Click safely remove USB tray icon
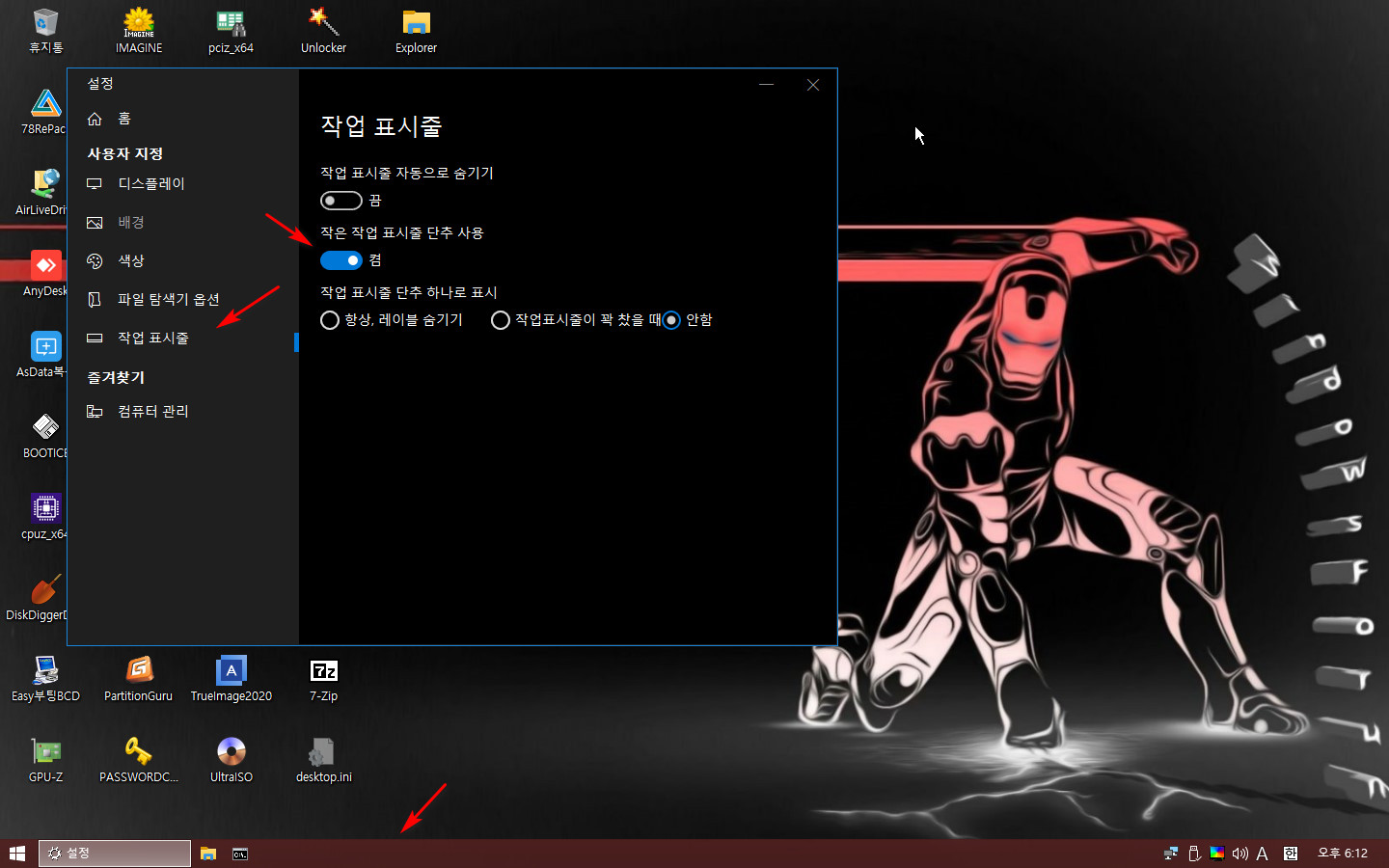 click(1194, 854)
